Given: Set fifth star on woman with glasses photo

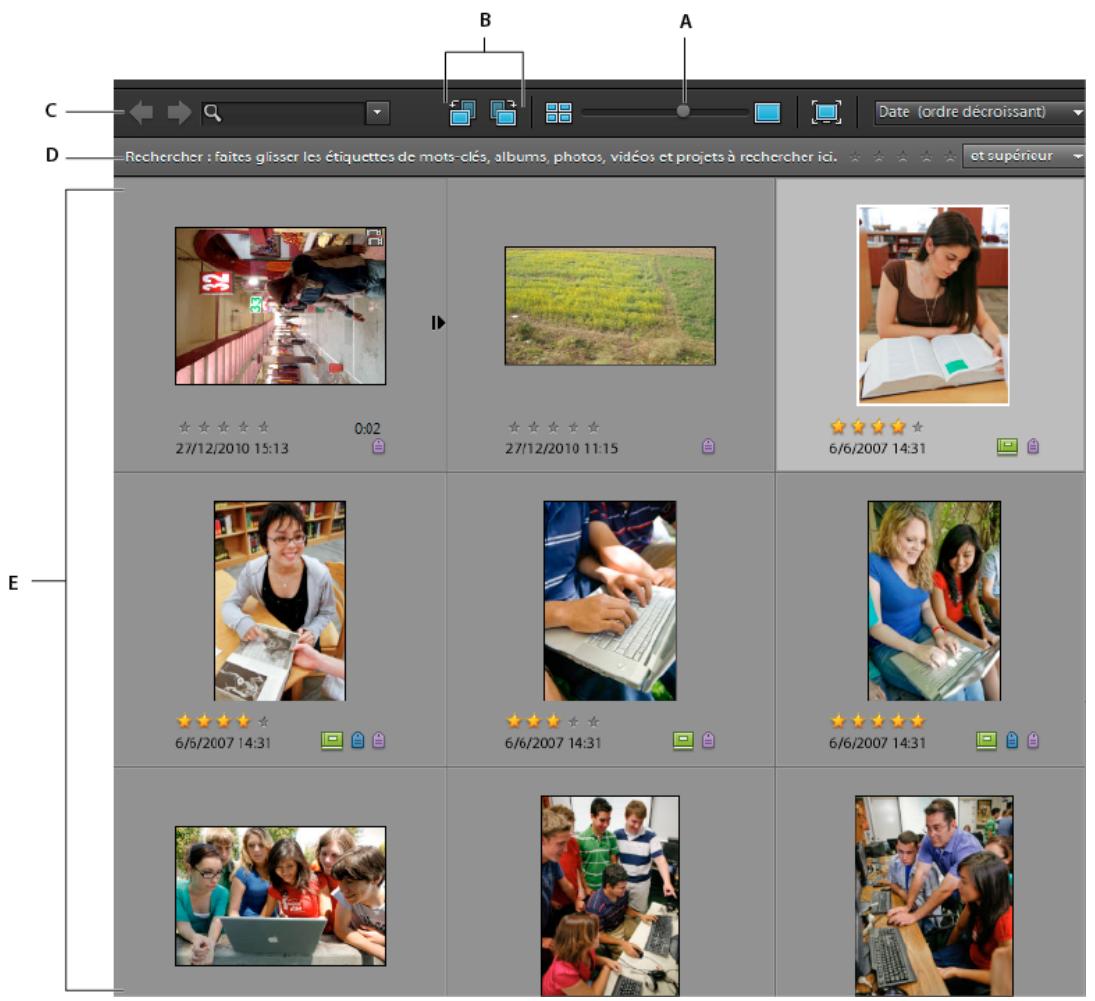Looking at the screenshot, I should 263,721.
